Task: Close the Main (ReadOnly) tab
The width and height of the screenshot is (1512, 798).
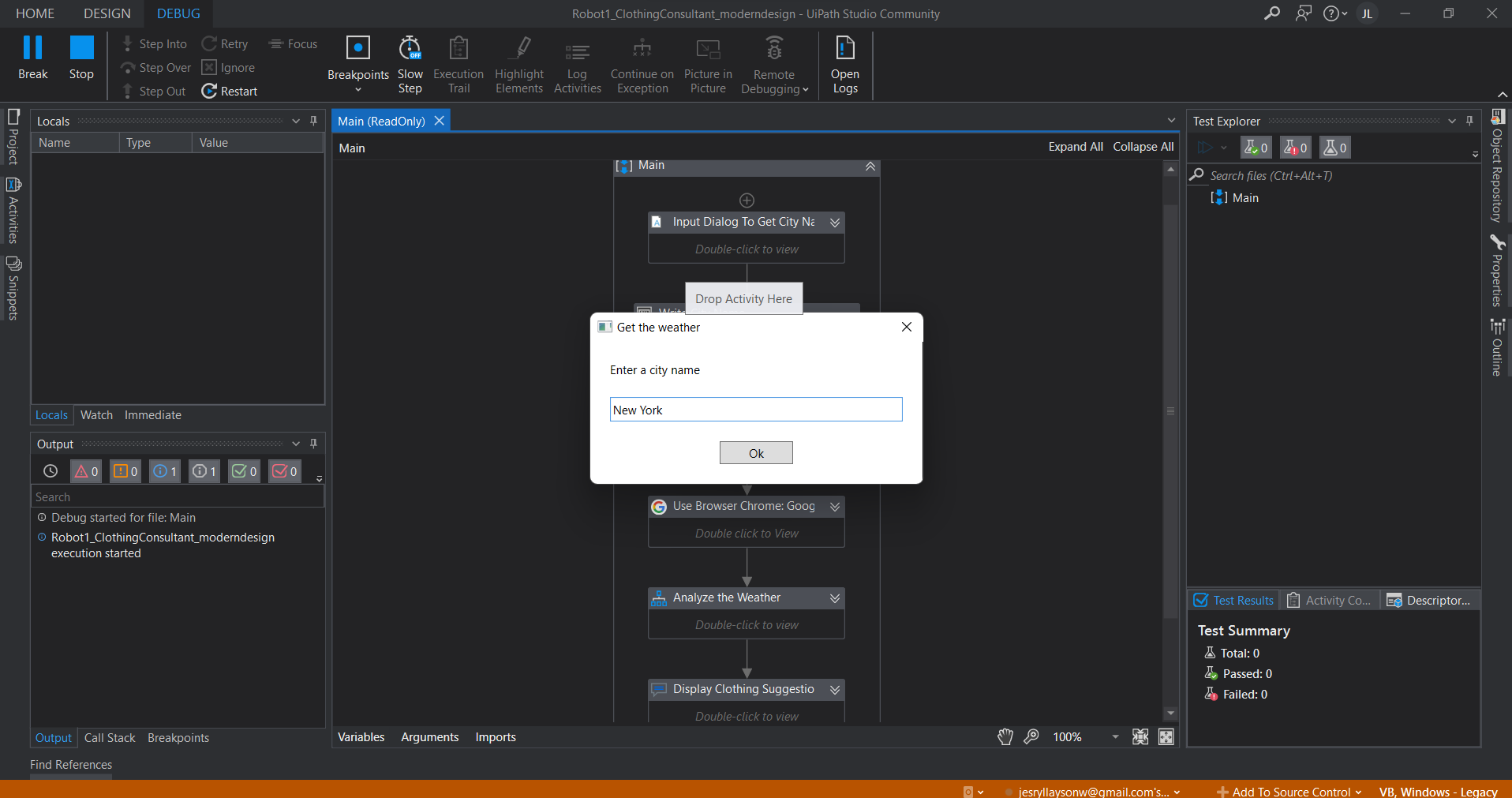Action: pos(440,121)
